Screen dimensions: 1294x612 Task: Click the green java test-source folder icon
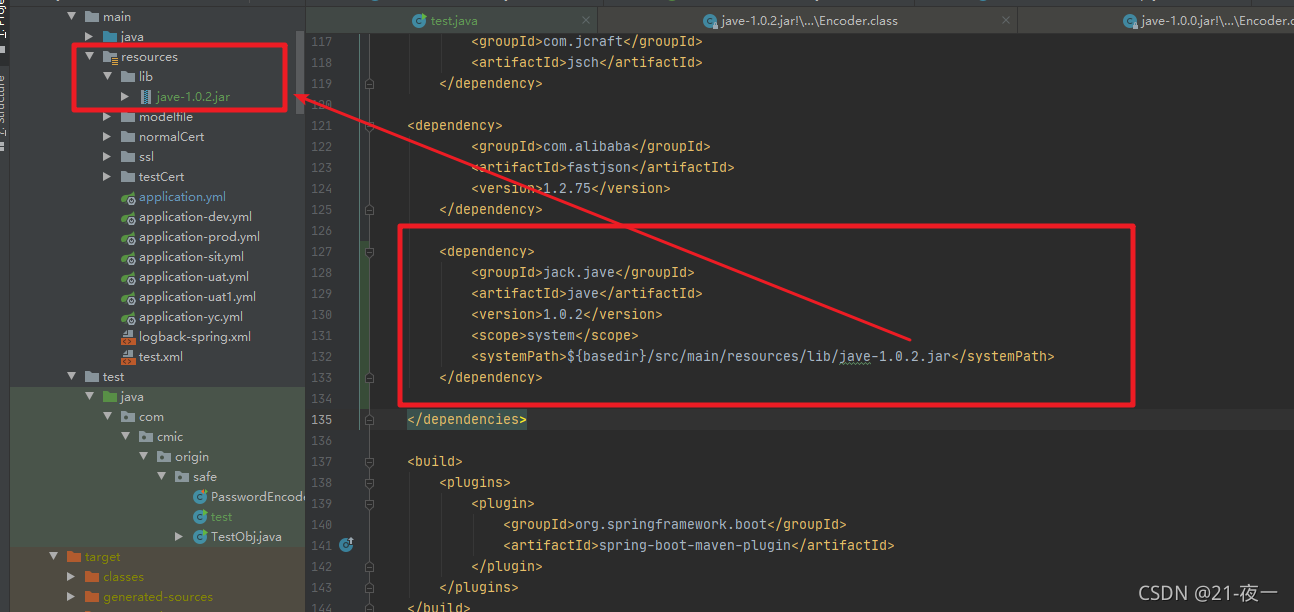tap(110, 397)
